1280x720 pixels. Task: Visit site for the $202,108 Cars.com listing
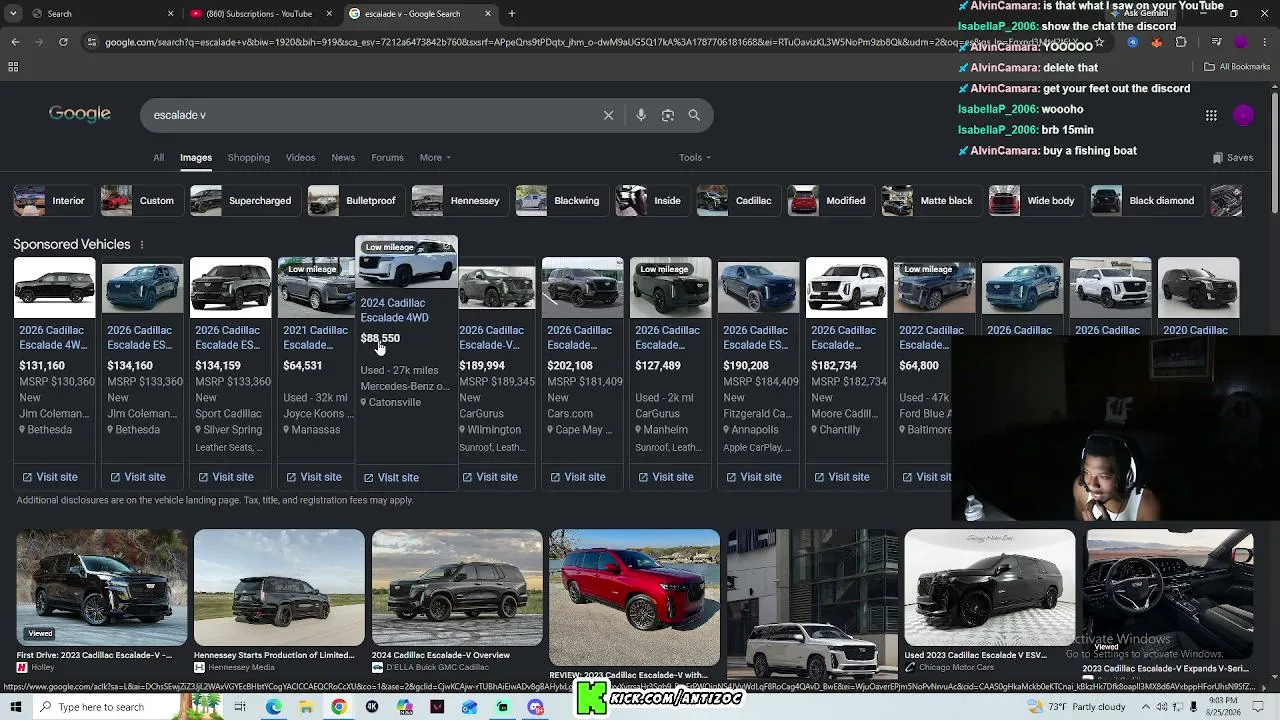578,478
